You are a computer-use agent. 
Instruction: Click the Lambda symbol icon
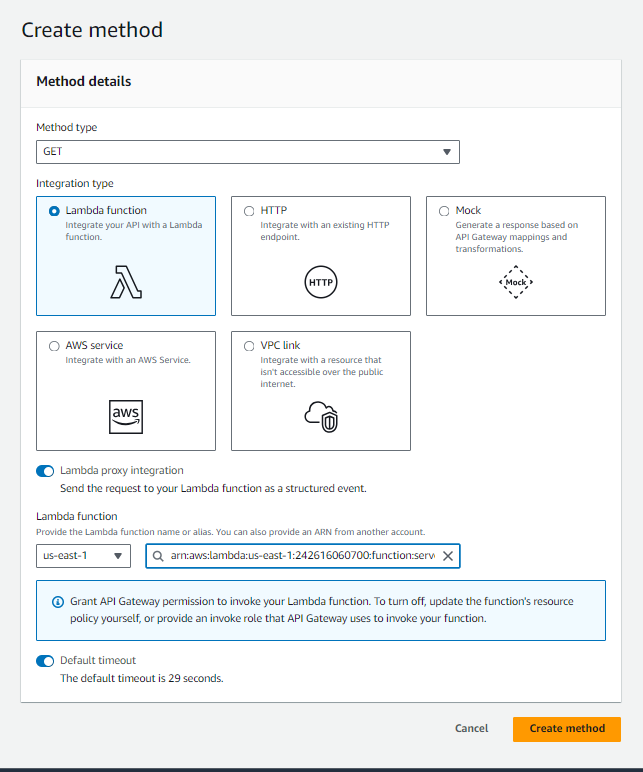click(x=126, y=283)
